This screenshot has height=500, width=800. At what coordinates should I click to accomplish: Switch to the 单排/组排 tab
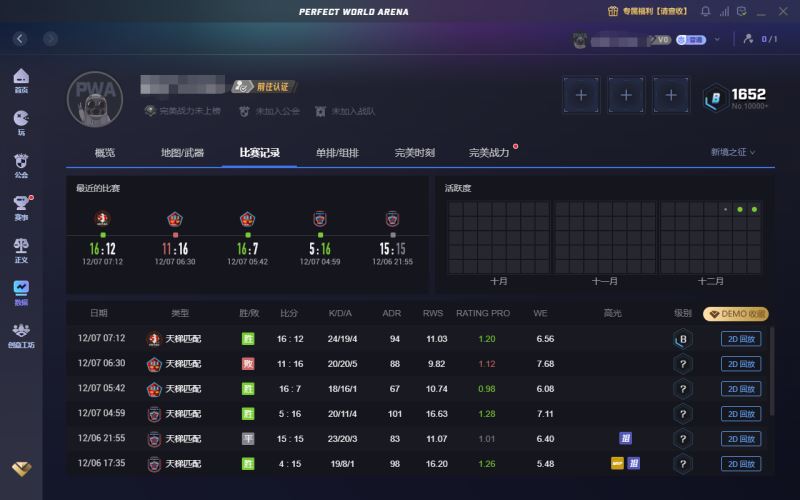[x=337, y=153]
